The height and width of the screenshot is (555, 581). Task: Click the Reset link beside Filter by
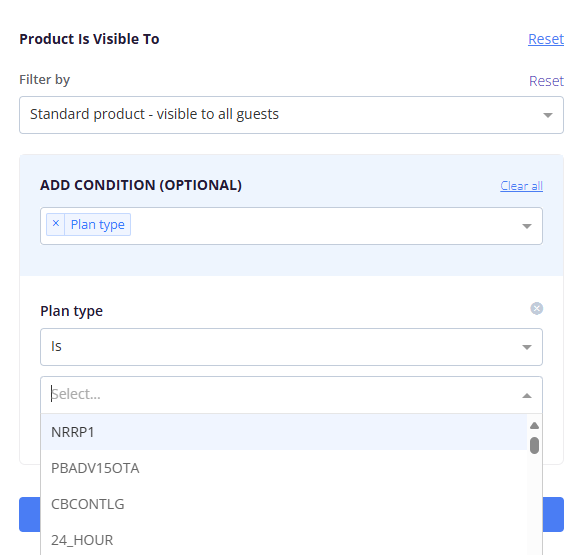(546, 81)
